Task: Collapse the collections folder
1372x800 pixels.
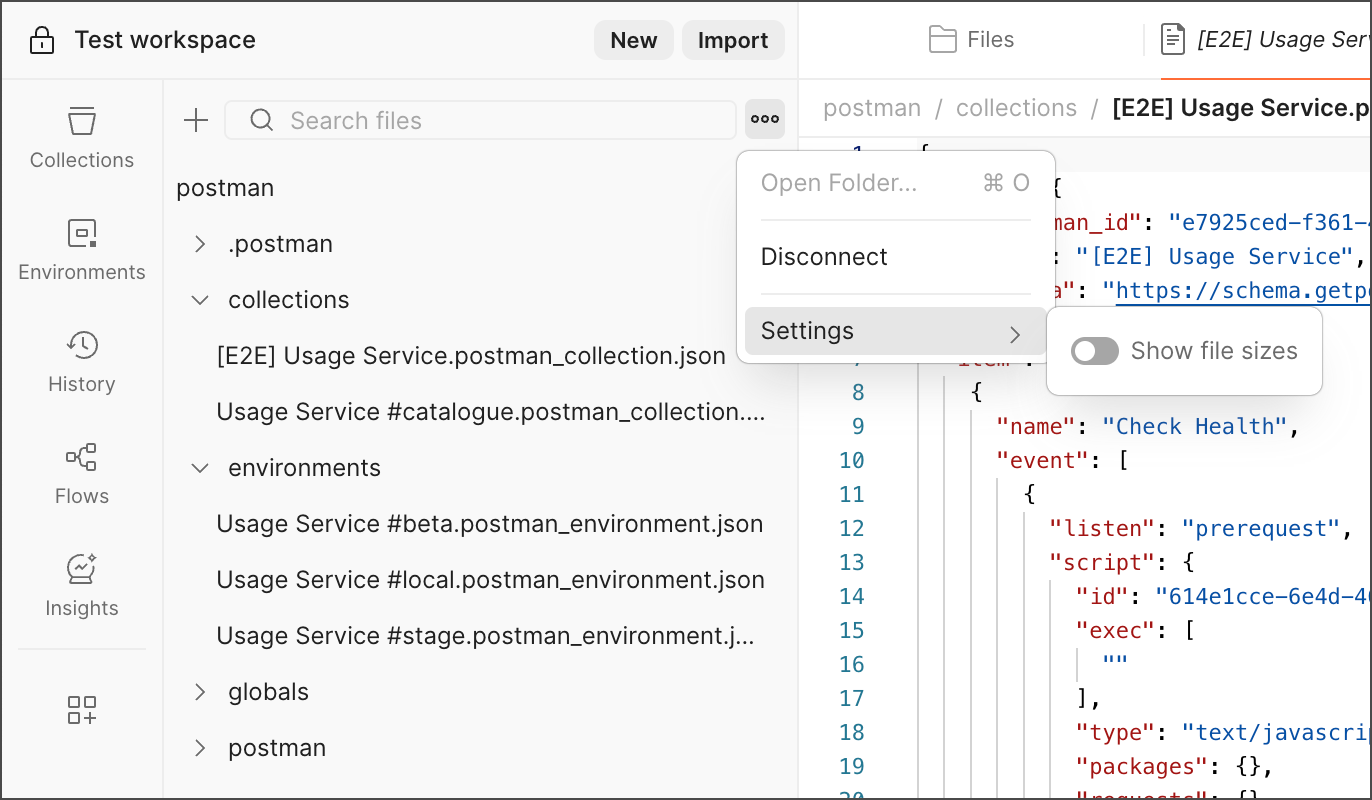Action: click(x=200, y=300)
